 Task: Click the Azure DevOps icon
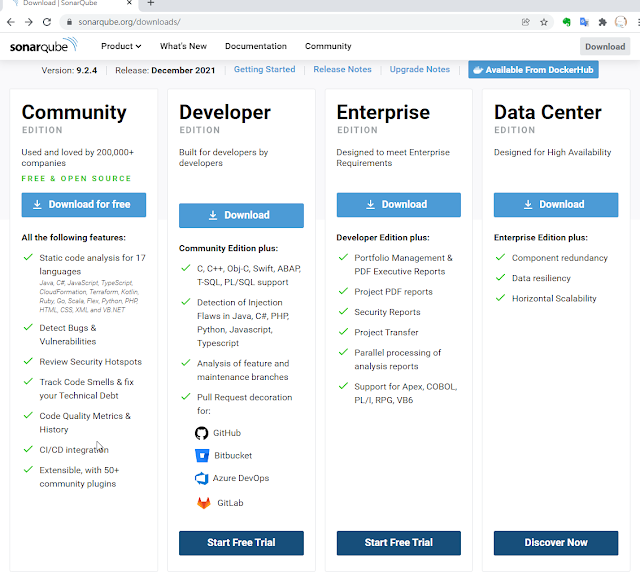[x=201, y=478]
